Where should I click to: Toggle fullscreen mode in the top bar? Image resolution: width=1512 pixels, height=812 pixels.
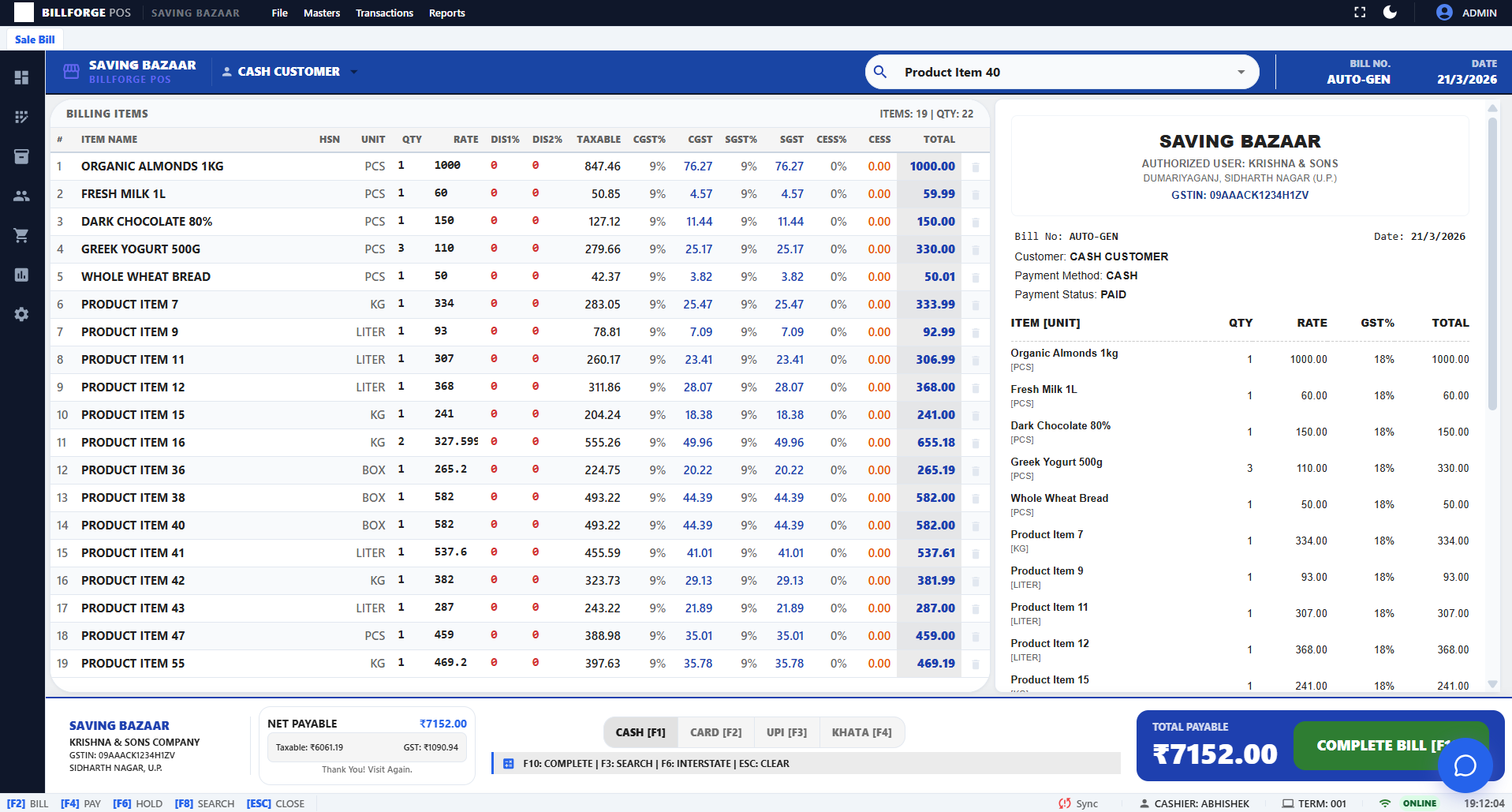click(1359, 13)
